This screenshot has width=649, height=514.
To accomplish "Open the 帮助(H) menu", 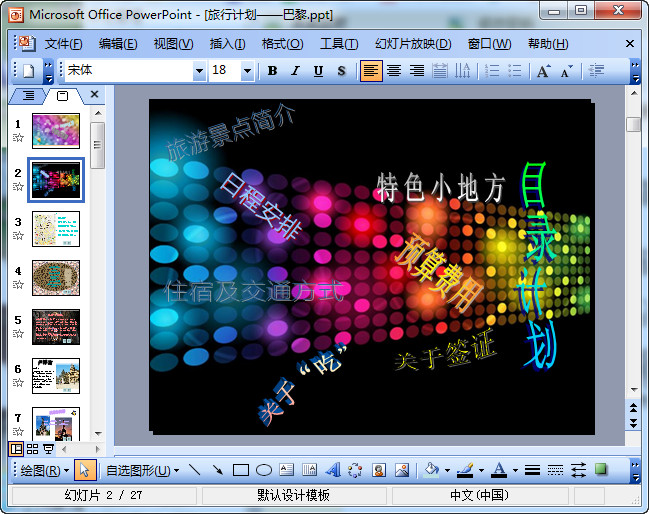I will coord(548,44).
